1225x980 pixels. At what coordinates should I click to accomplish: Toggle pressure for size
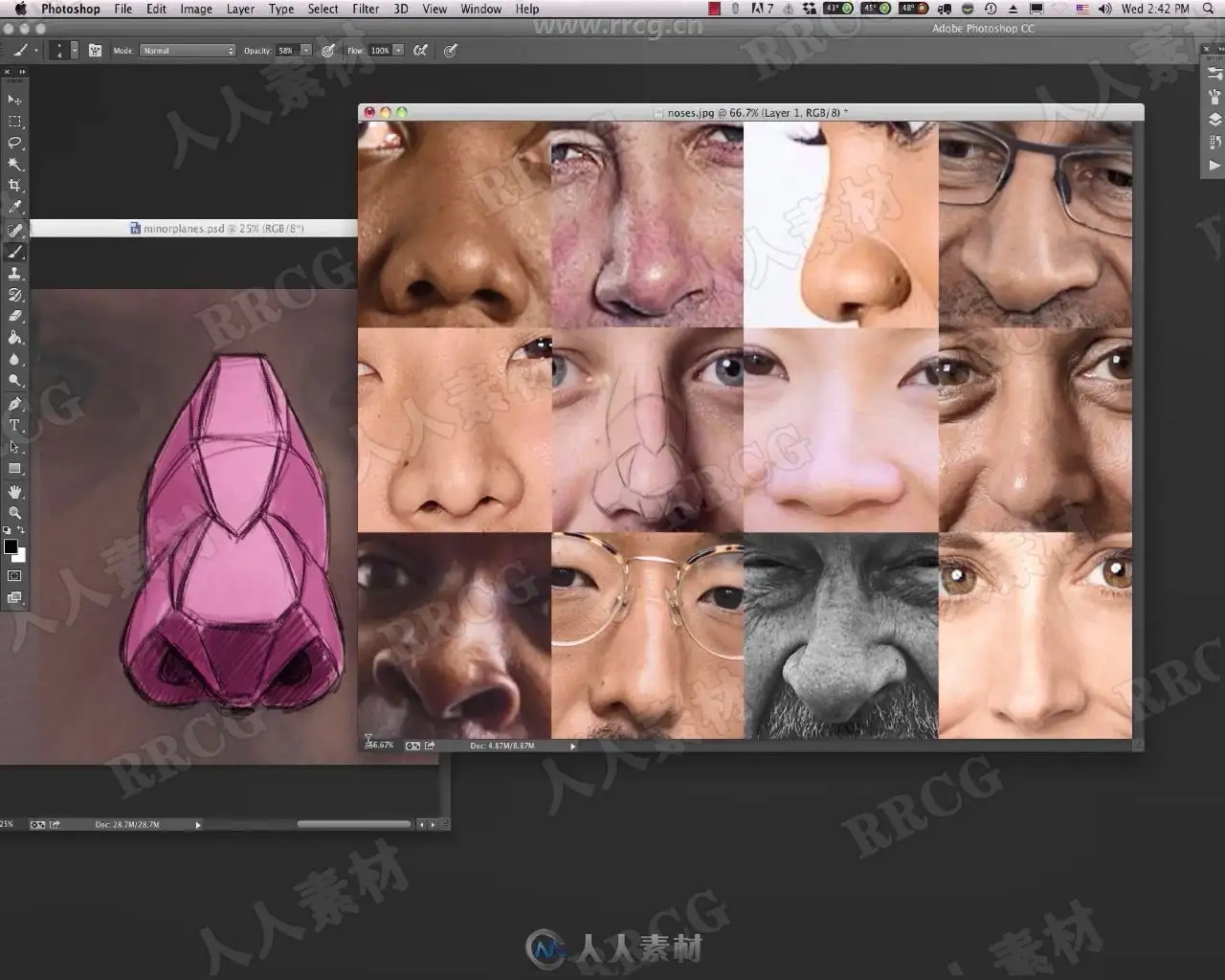451,50
